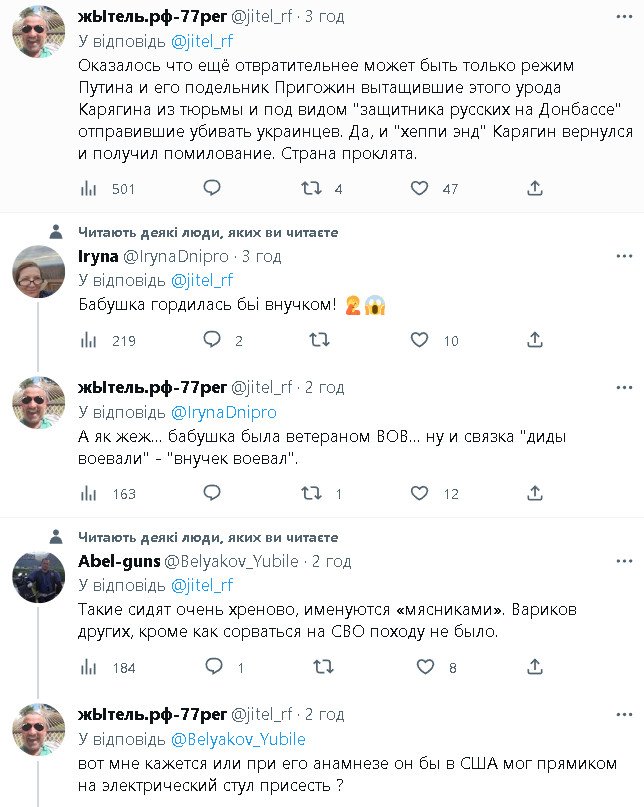
Task: Reply to the first tweet about Карягин
Action: tap(212, 188)
